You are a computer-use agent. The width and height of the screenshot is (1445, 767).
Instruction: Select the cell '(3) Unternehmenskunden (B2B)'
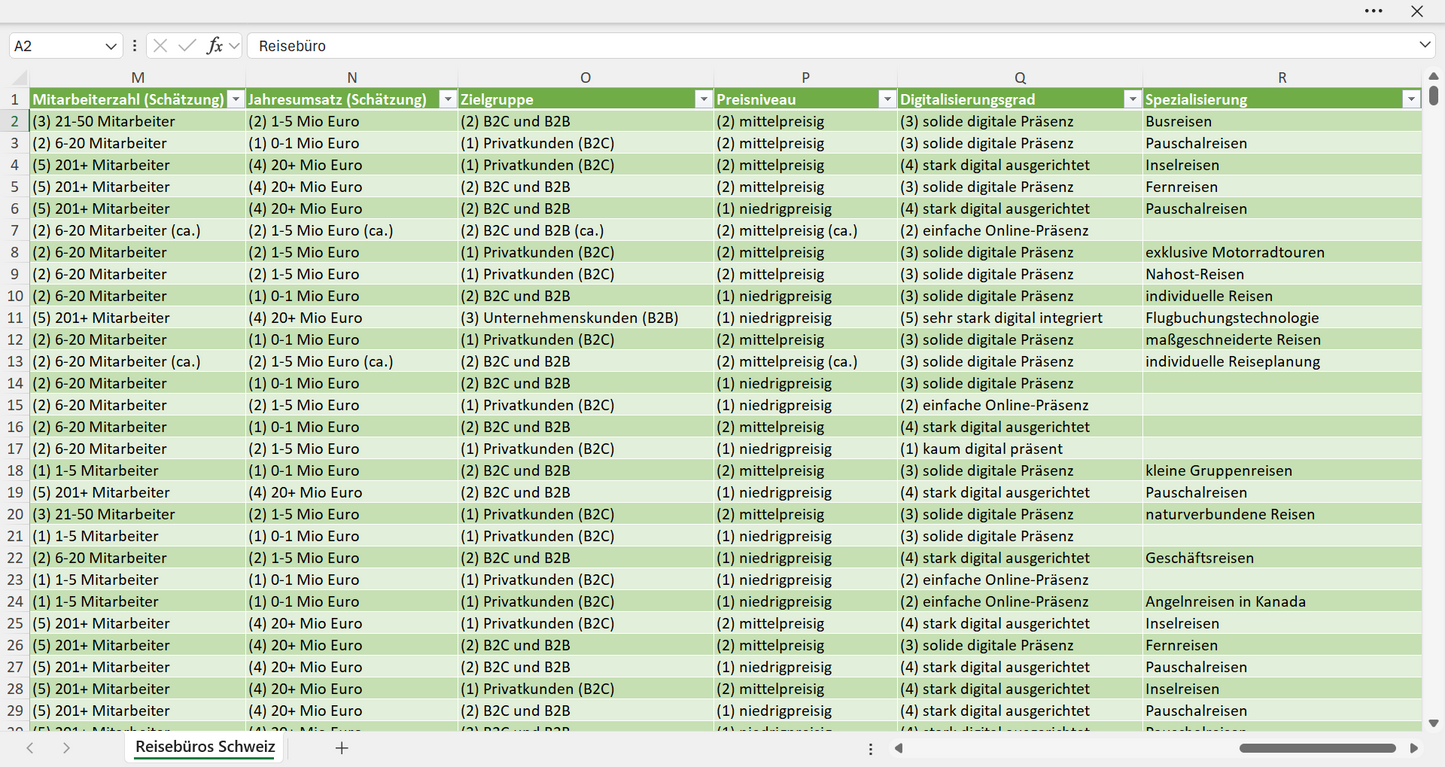point(586,318)
